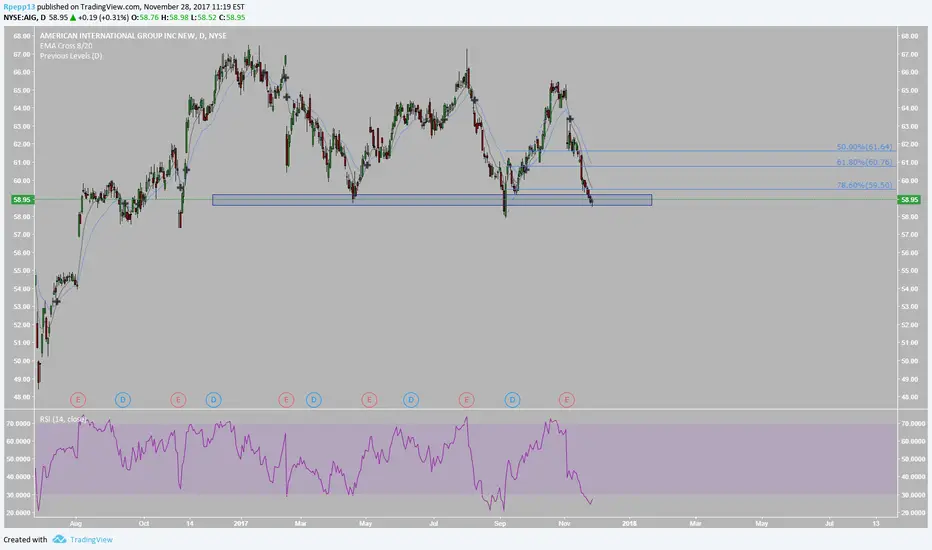Click the RSI (14, close) indicator label
932x550 pixels.
pos(63,419)
